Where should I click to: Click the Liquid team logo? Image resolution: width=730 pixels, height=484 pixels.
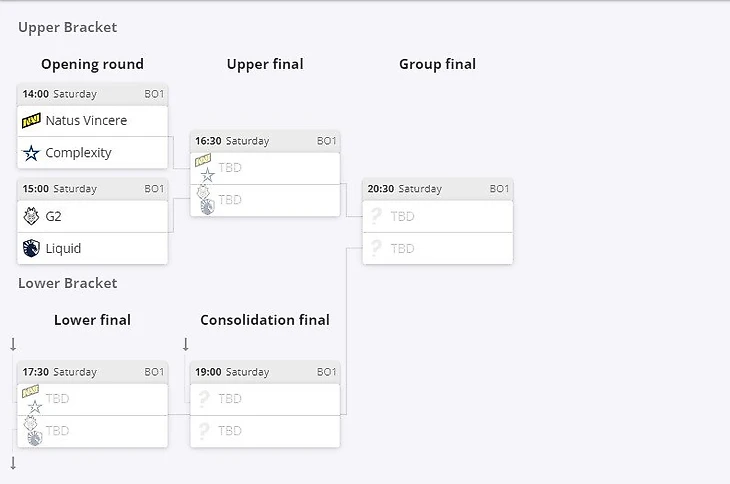pos(31,248)
